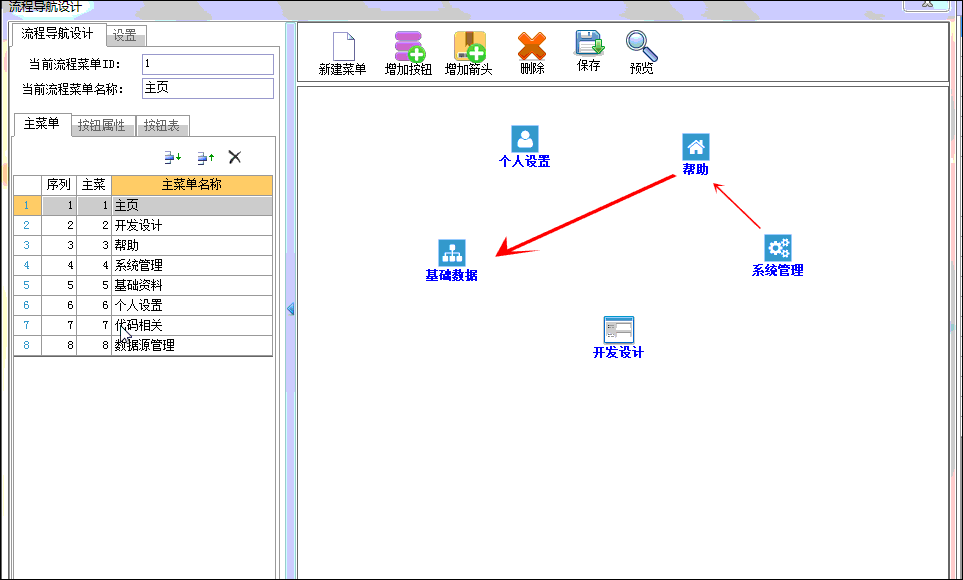Select the 基础资料 row in menu table

143,285
